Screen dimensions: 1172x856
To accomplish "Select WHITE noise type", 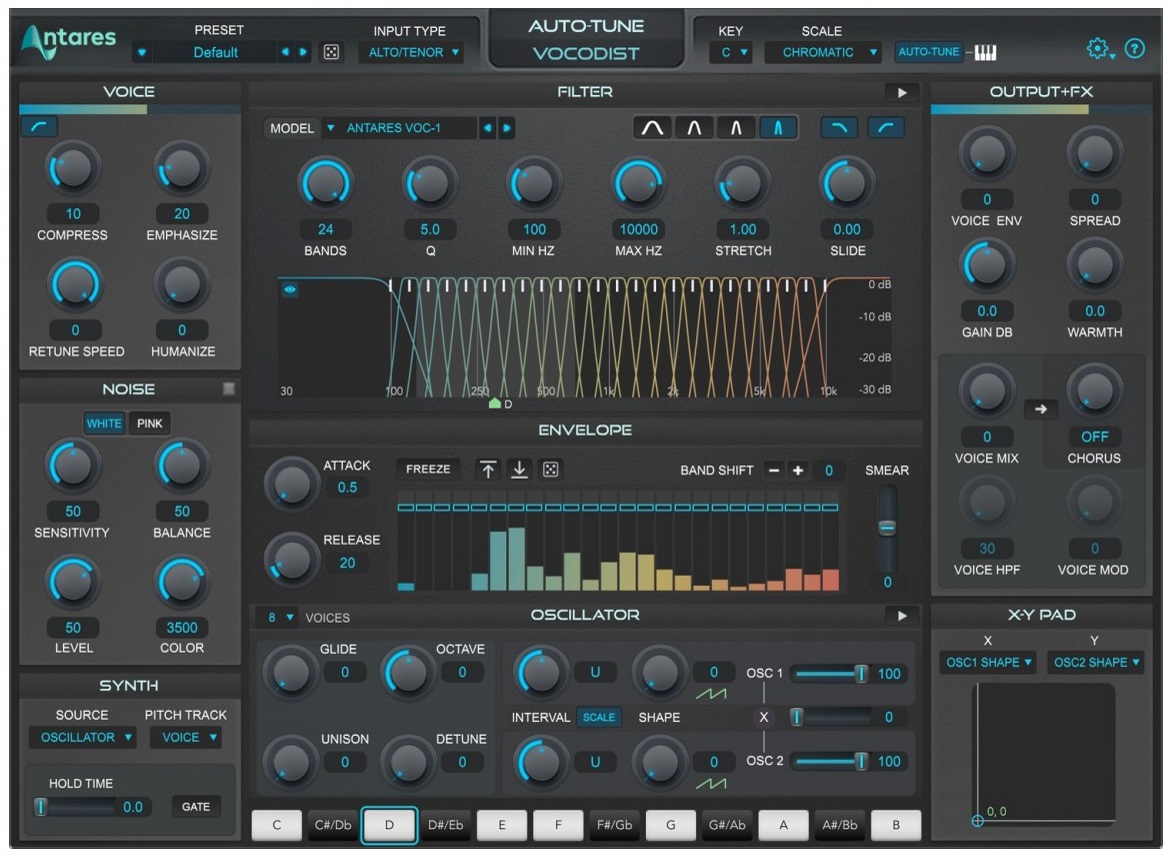I will click(x=104, y=423).
